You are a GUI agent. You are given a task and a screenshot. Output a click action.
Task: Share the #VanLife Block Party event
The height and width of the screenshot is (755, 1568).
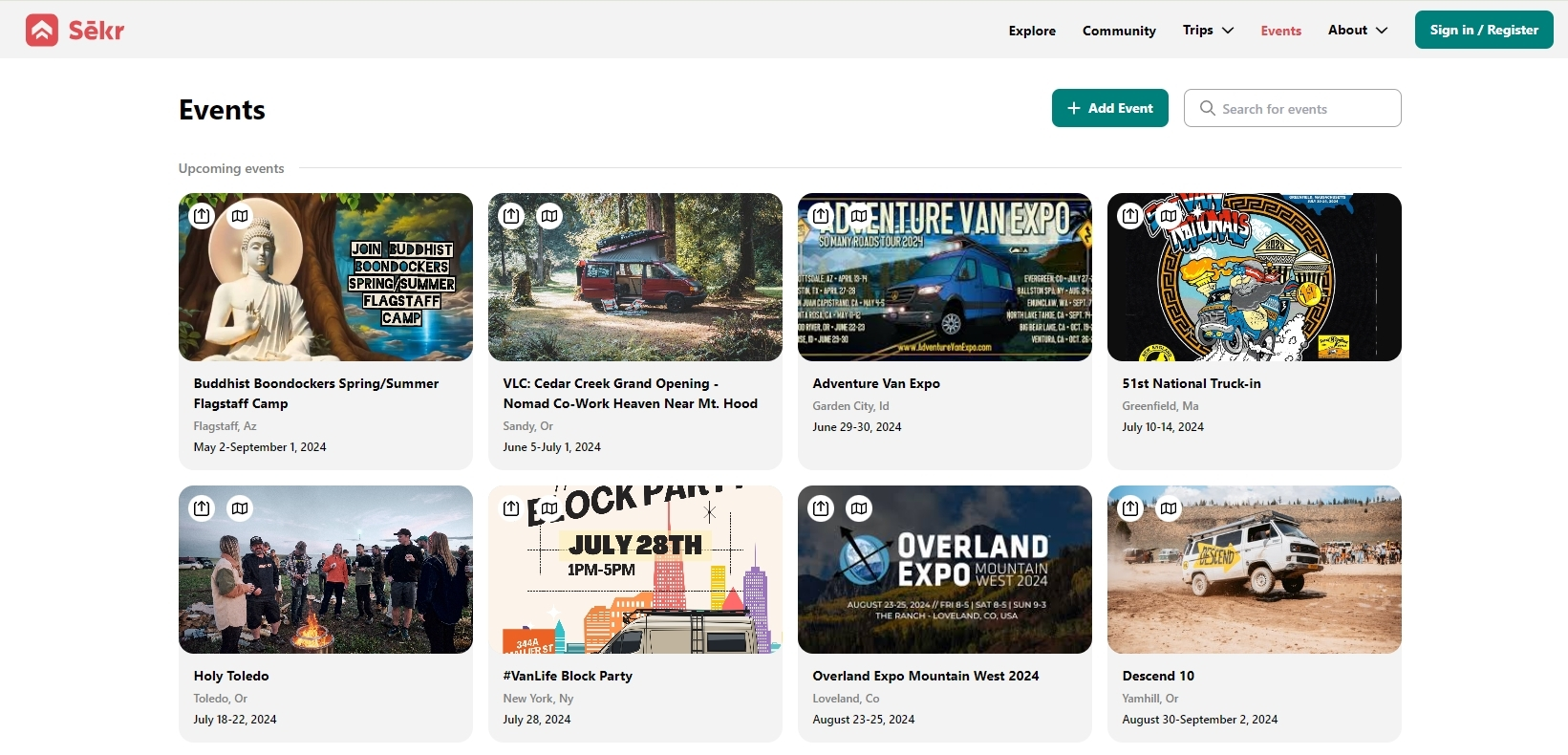(511, 508)
